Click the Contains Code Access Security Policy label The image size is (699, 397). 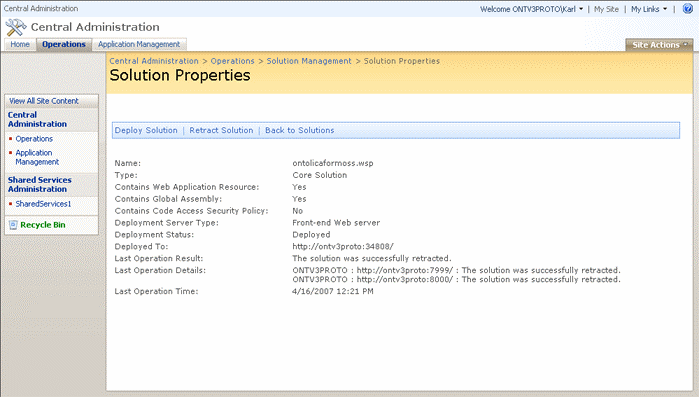click(x=191, y=211)
